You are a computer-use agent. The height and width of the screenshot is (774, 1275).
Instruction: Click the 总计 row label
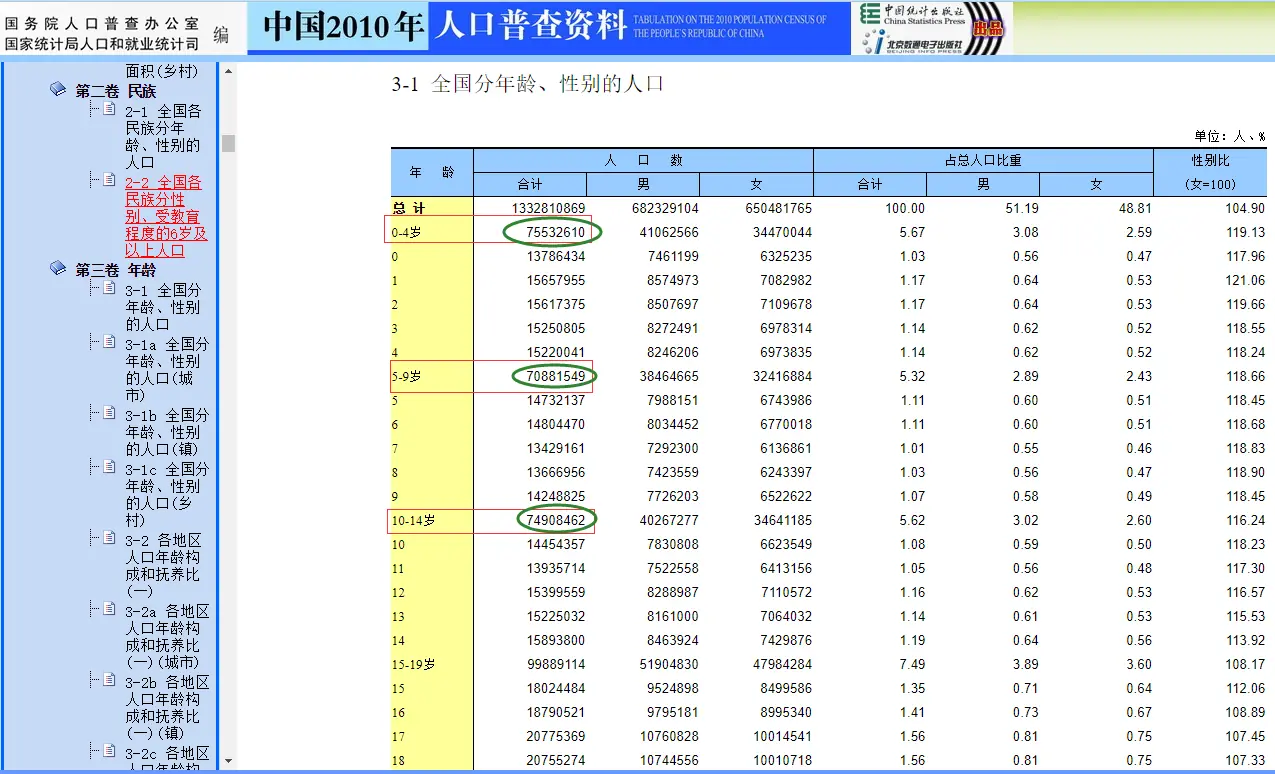408,208
